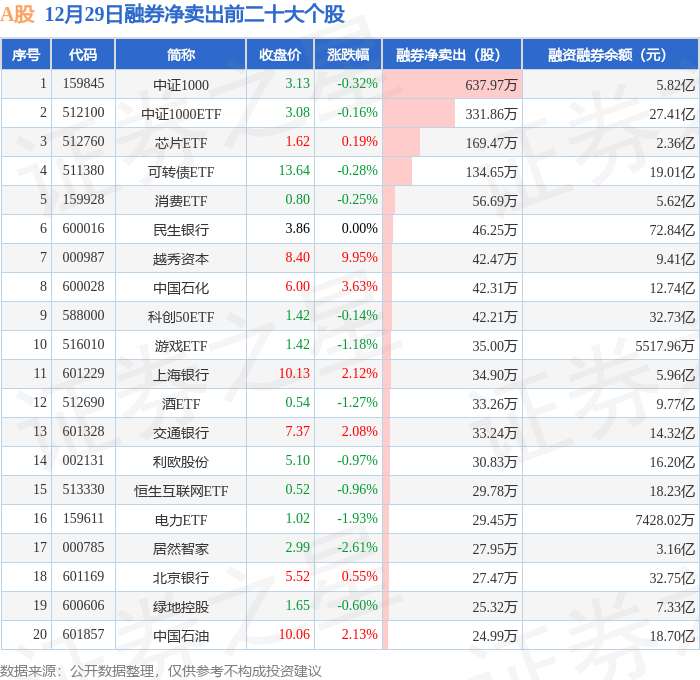Click the 134.65万 value
The width and height of the screenshot is (700, 680).
click(491, 172)
